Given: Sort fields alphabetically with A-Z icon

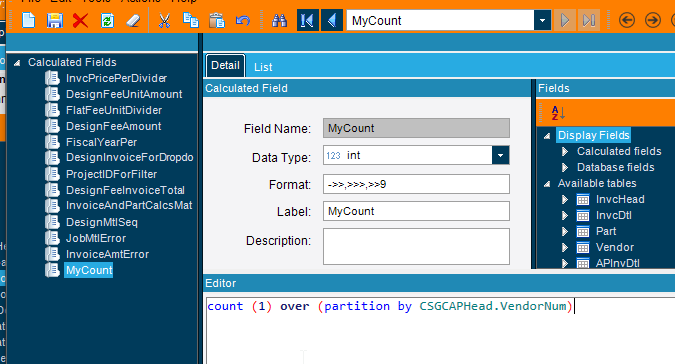Looking at the screenshot, I should [558, 113].
